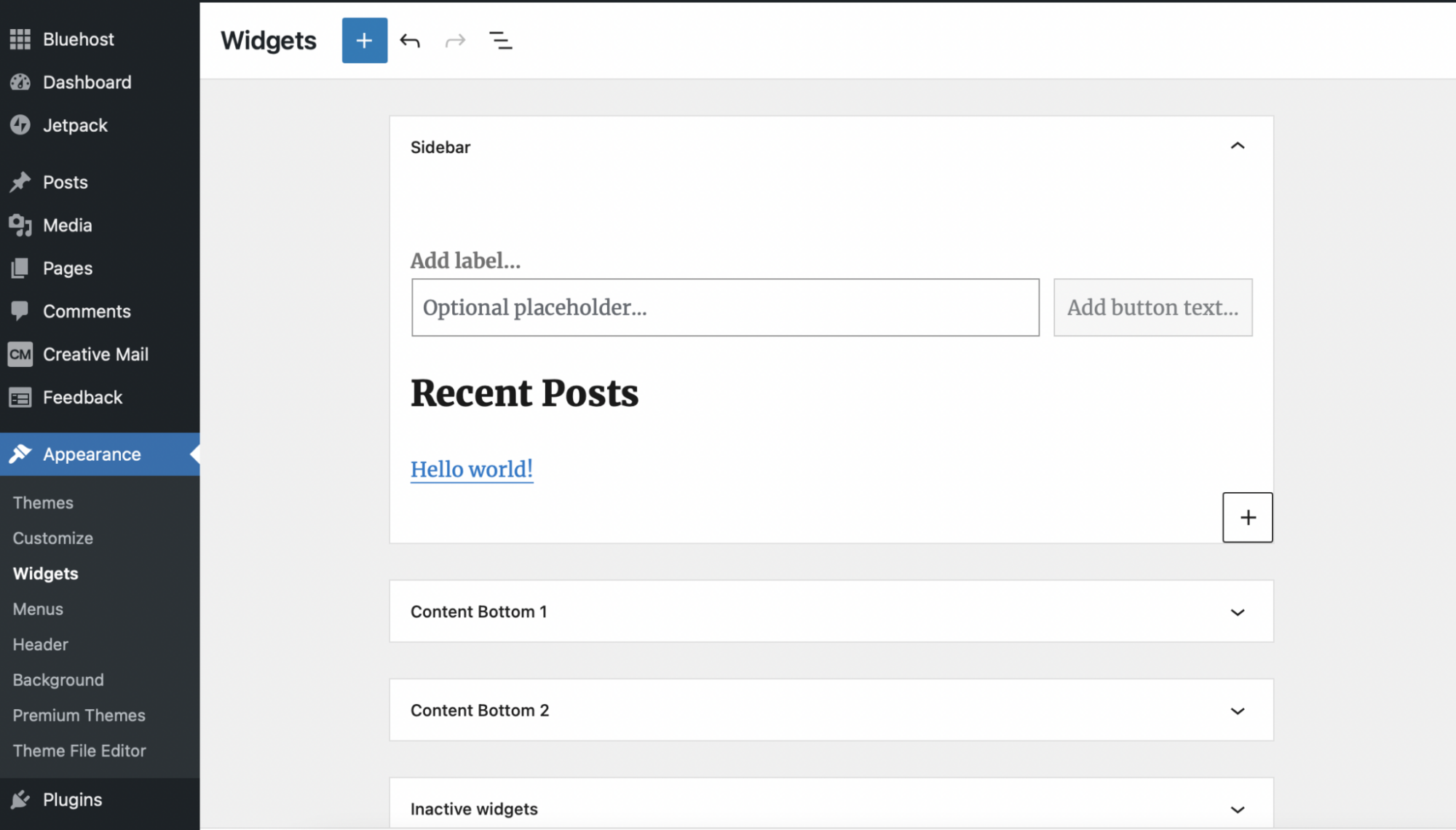The image size is (1456, 830).
Task: Open the Background submenu item
Action: (58, 680)
